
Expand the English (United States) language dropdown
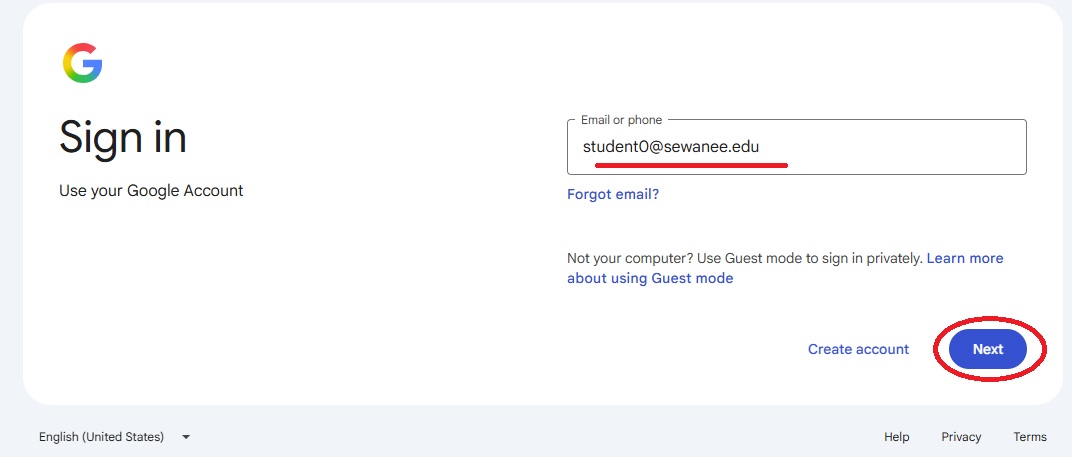point(114,436)
